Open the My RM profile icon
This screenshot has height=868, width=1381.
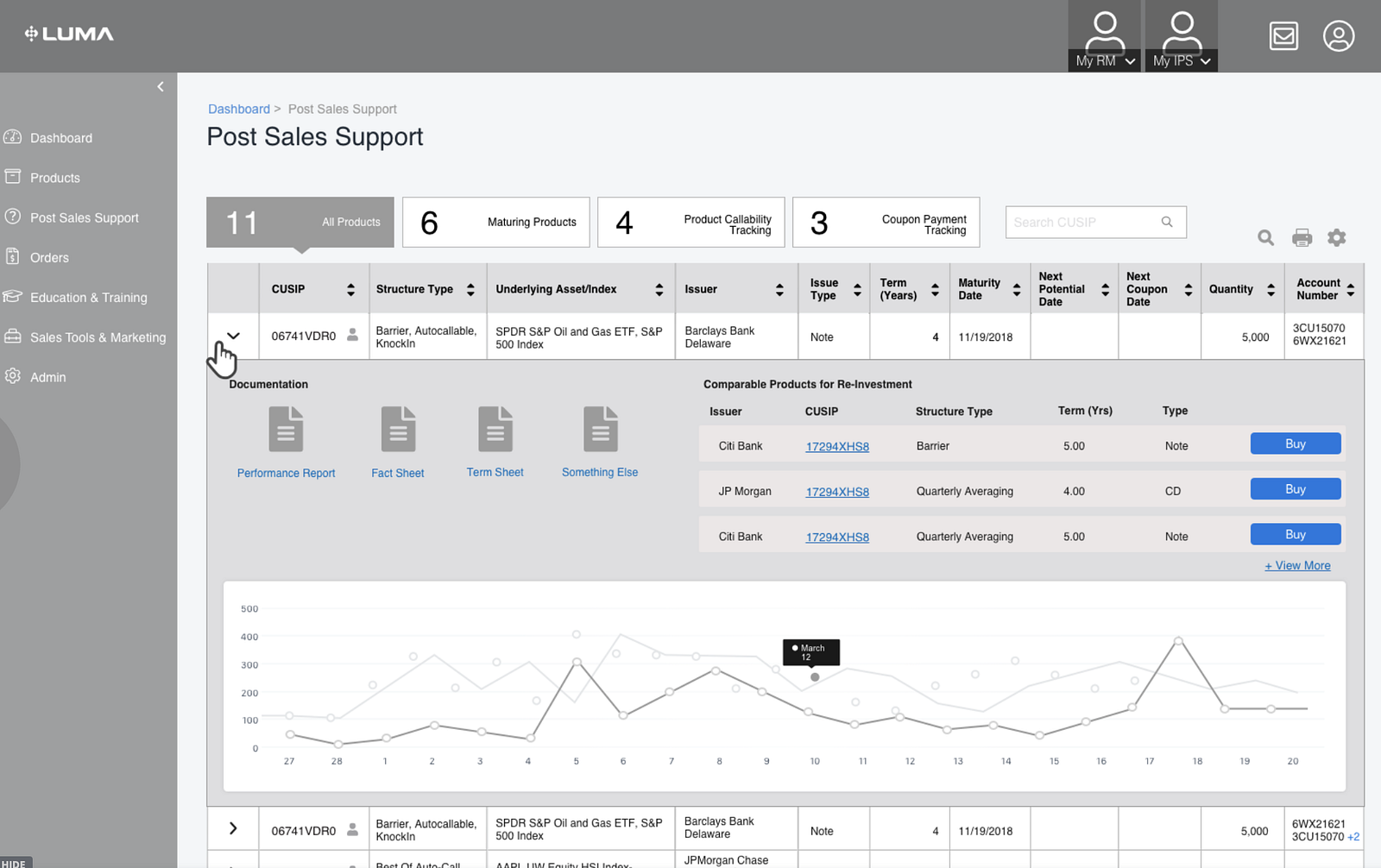(x=1105, y=31)
